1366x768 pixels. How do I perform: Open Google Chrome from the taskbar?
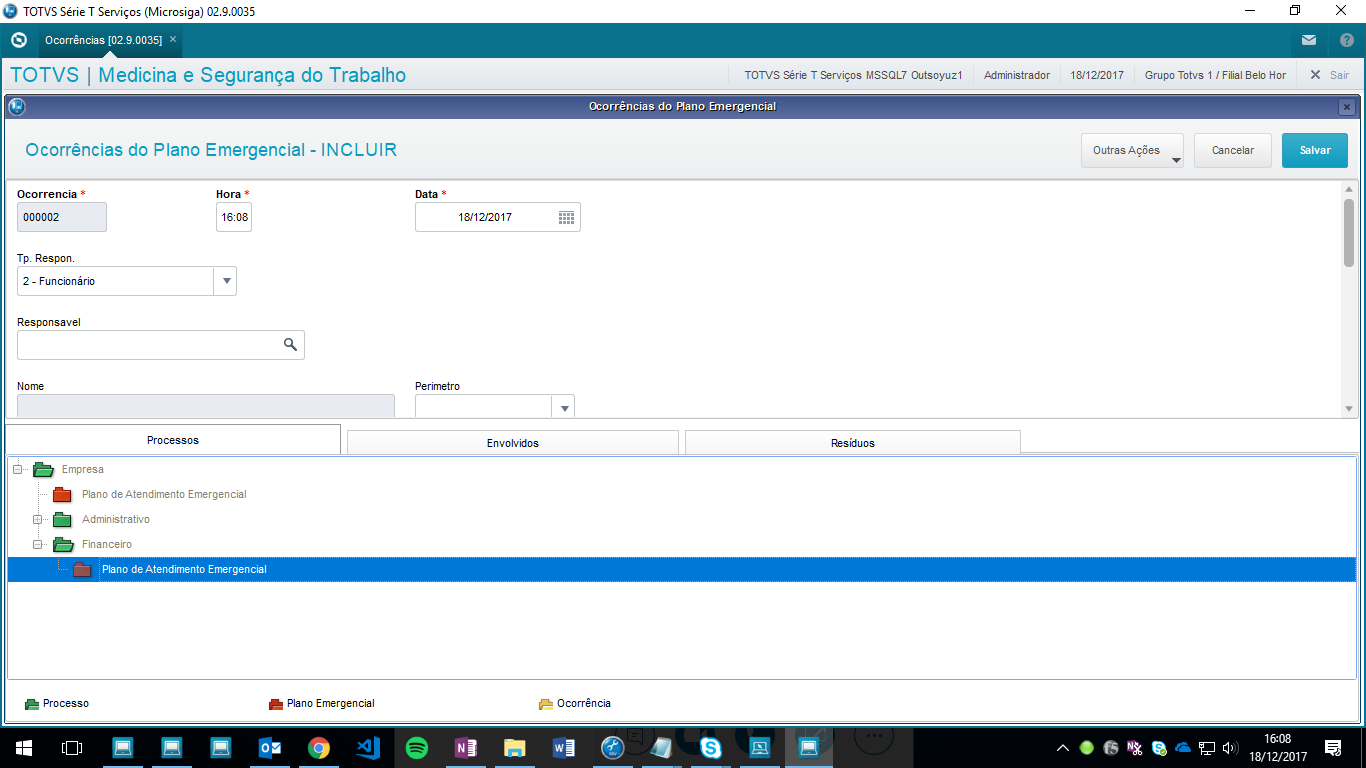tap(319, 747)
